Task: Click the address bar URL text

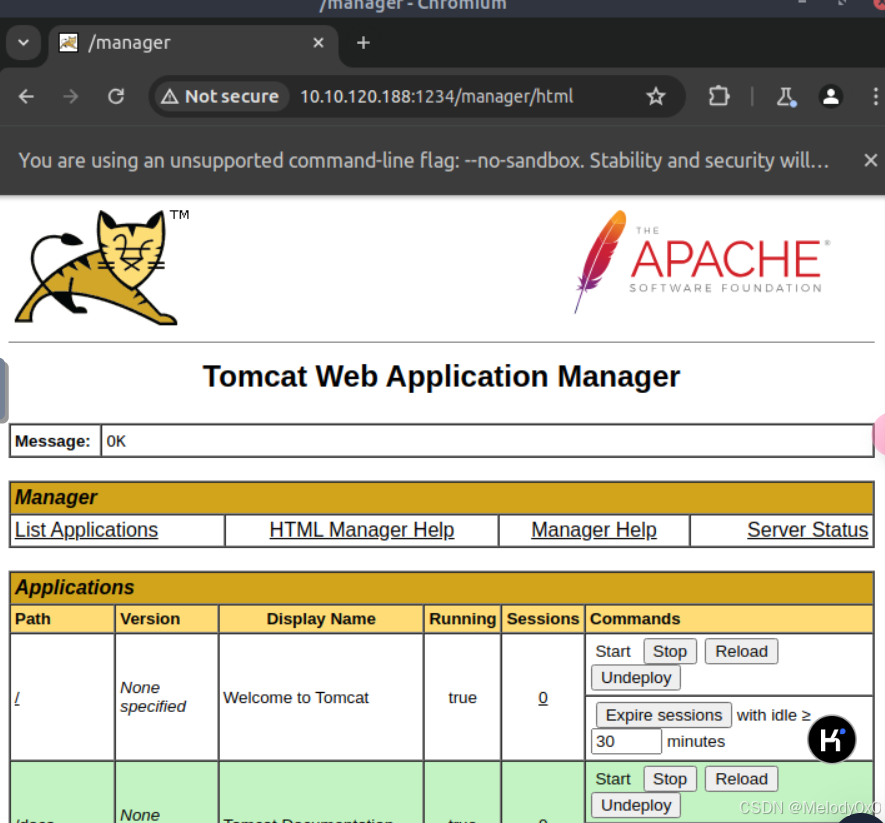Action: coord(436,97)
